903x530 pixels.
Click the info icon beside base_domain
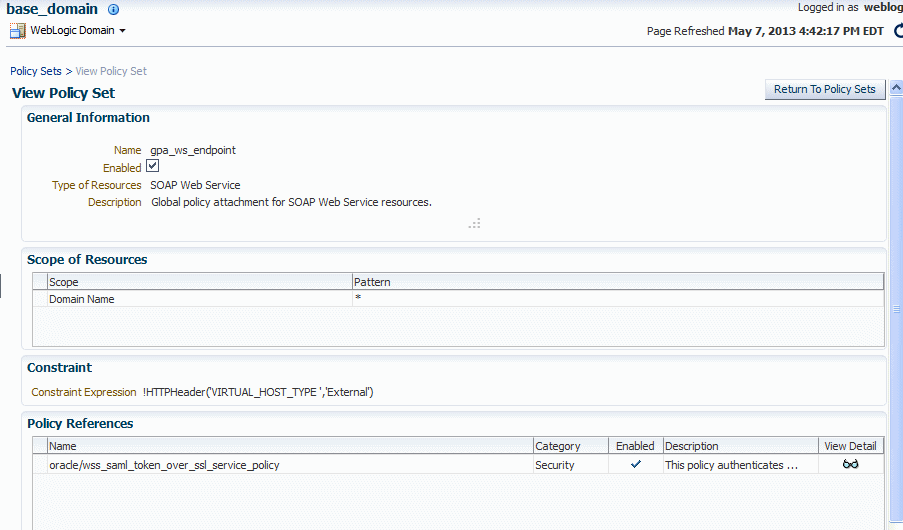(x=113, y=9)
